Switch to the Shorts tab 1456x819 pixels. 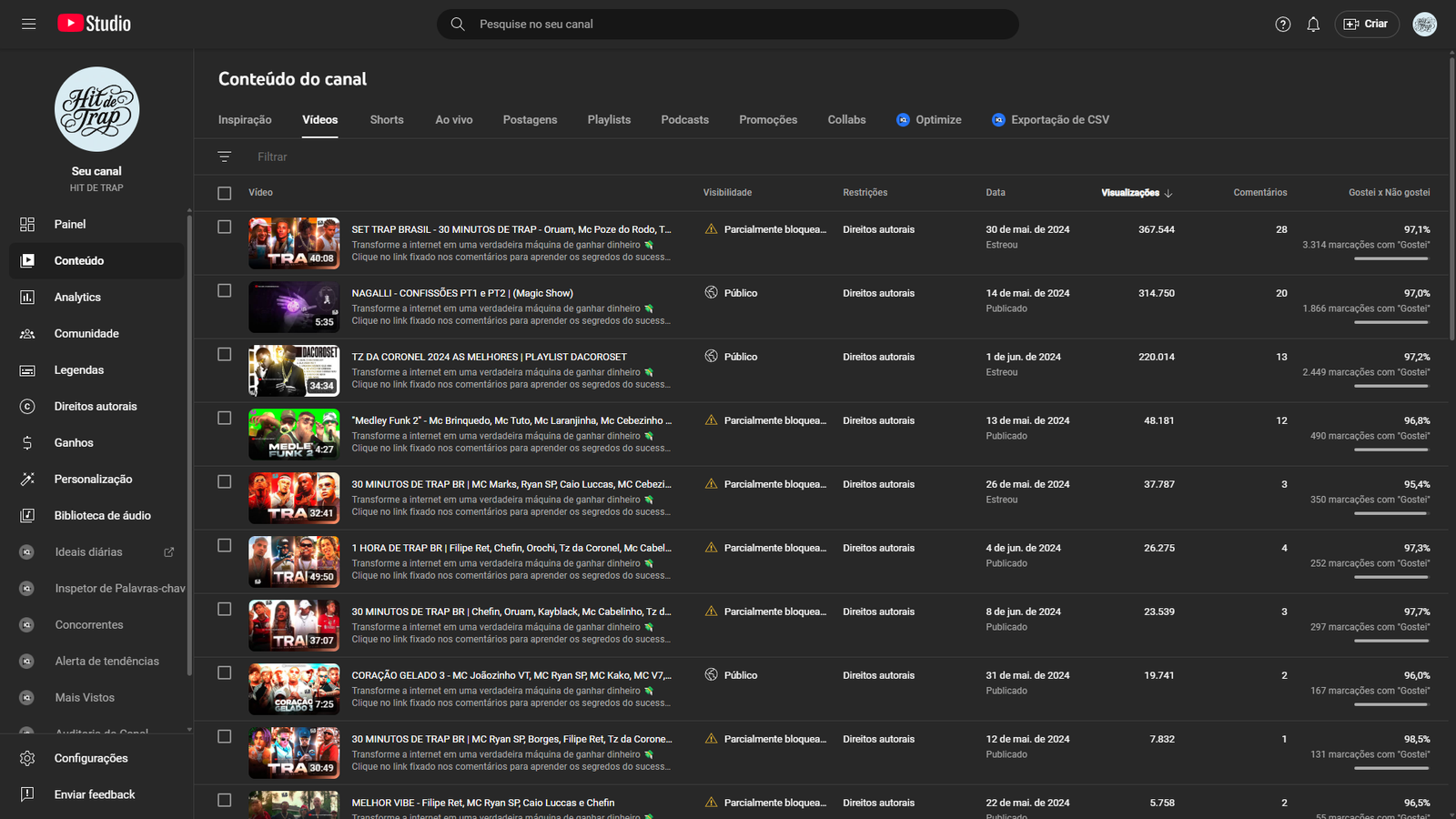tap(387, 120)
